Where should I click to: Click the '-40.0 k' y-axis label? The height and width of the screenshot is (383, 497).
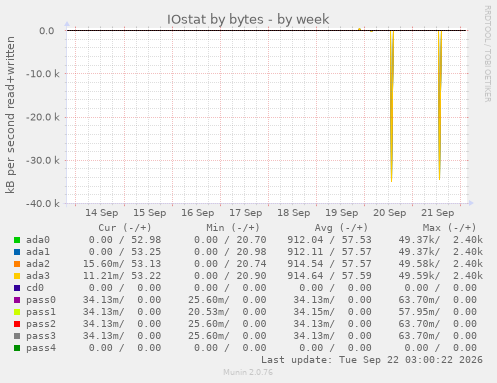click(43, 204)
